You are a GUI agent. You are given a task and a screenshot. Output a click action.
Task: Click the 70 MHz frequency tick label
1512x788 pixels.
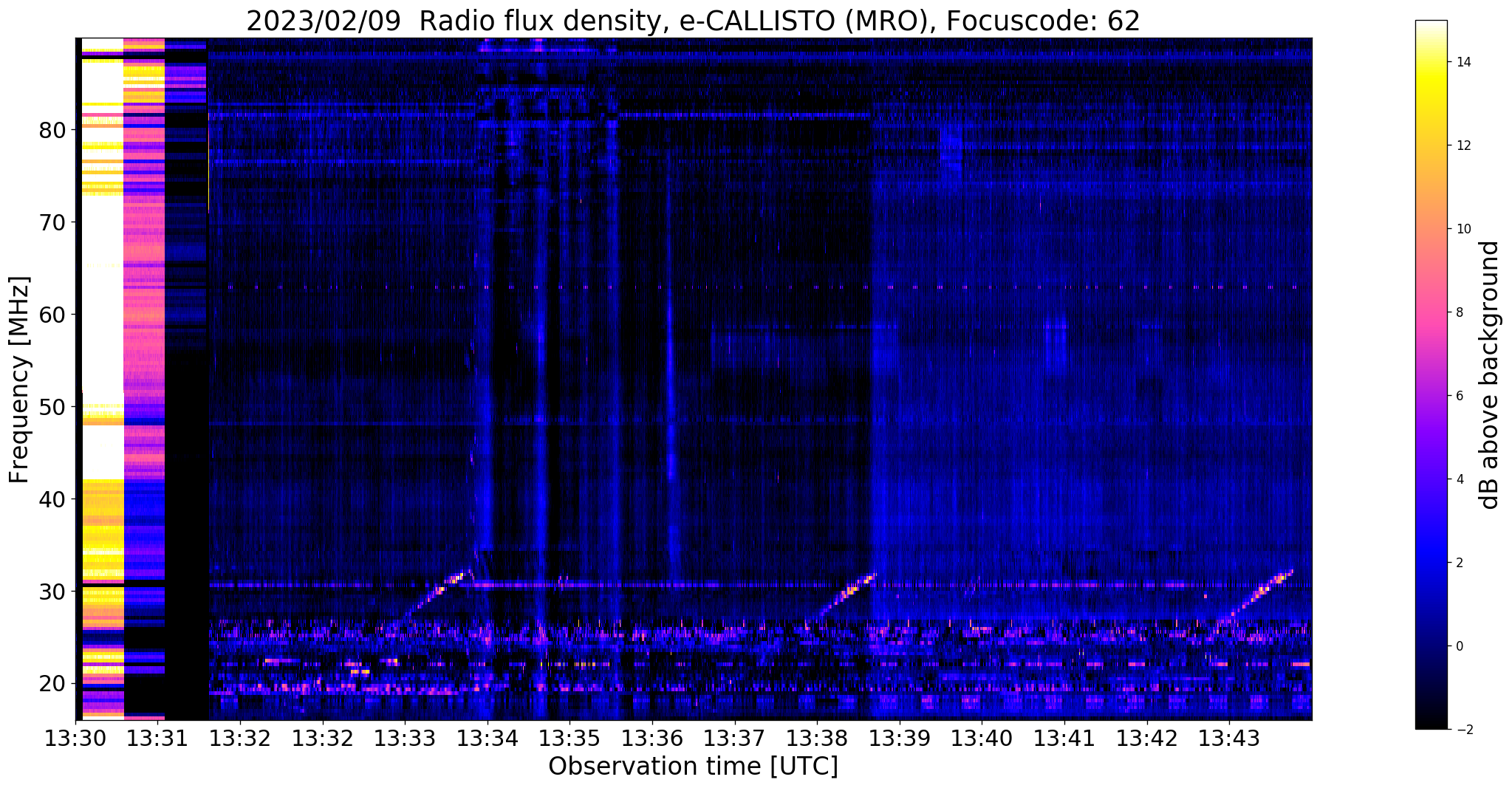52,222
